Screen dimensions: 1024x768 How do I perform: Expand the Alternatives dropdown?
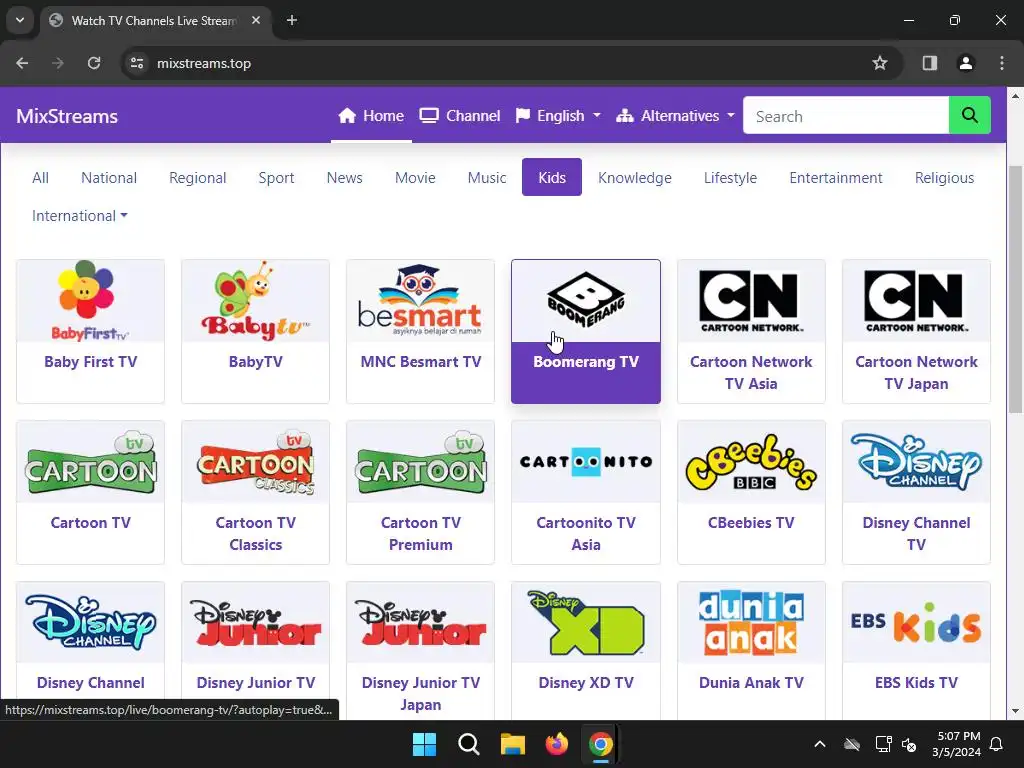click(675, 116)
